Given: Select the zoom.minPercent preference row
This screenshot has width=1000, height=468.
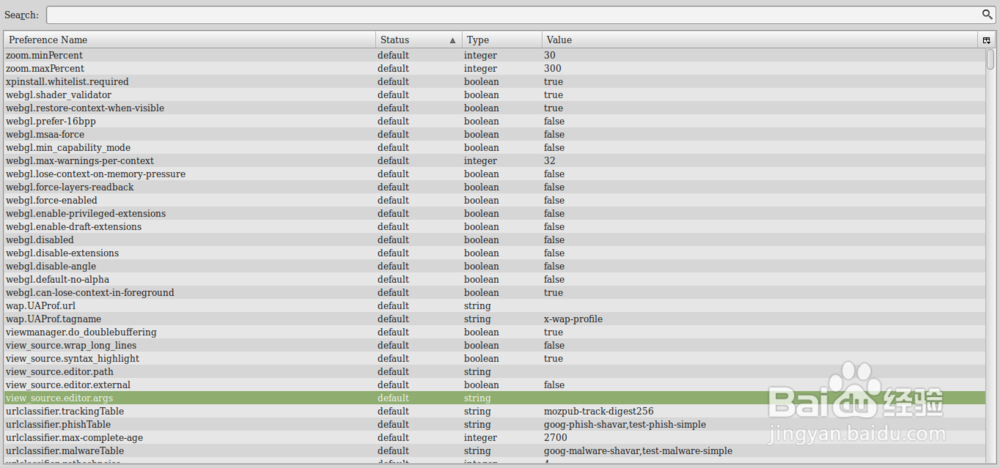Looking at the screenshot, I should pos(494,55).
